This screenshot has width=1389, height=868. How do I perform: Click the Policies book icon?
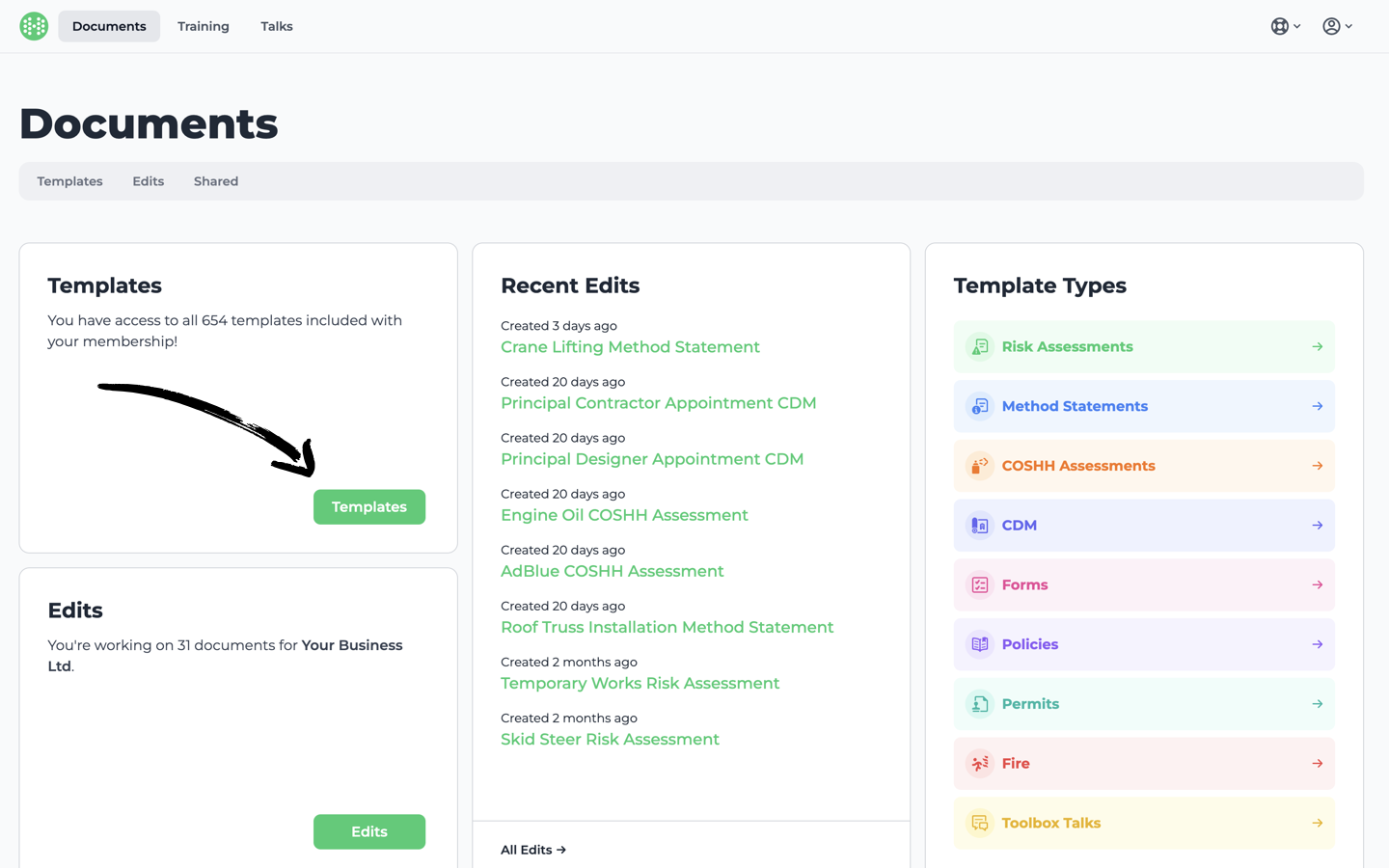click(979, 644)
